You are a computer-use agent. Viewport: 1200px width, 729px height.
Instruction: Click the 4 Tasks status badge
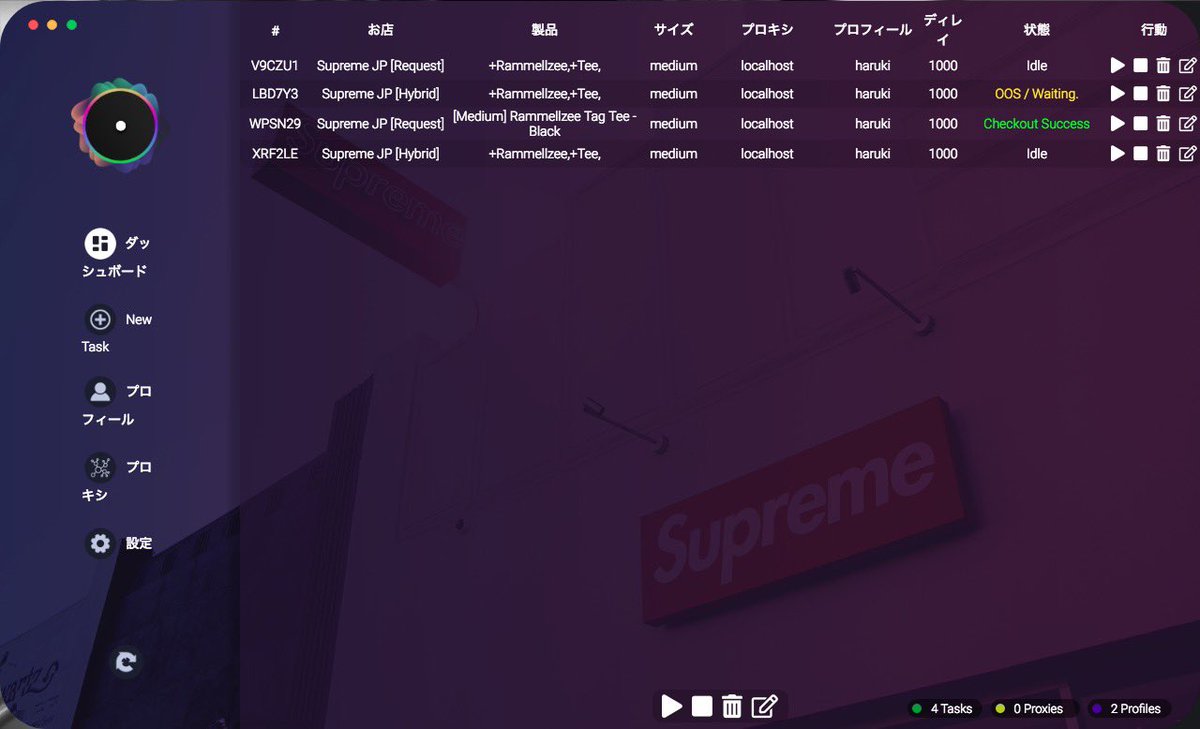tap(942, 708)
